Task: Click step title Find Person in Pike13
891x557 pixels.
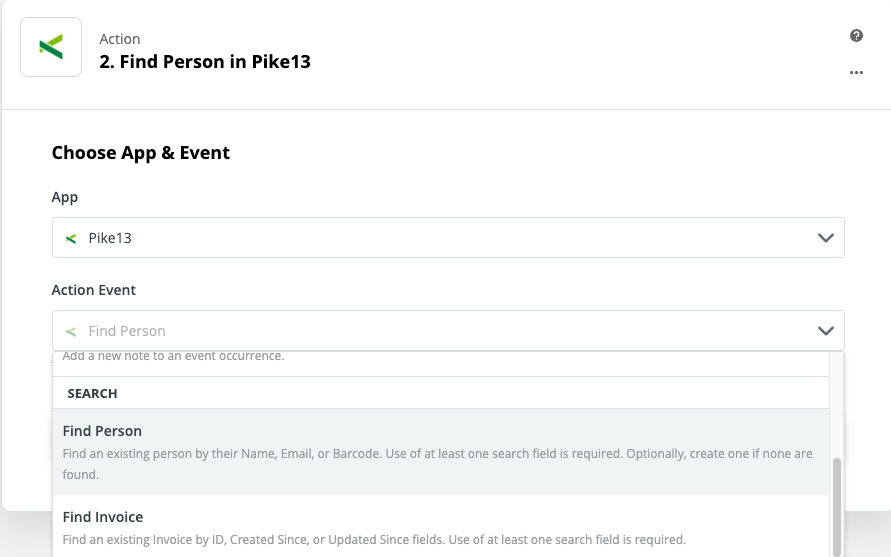Action: point(205,62)
